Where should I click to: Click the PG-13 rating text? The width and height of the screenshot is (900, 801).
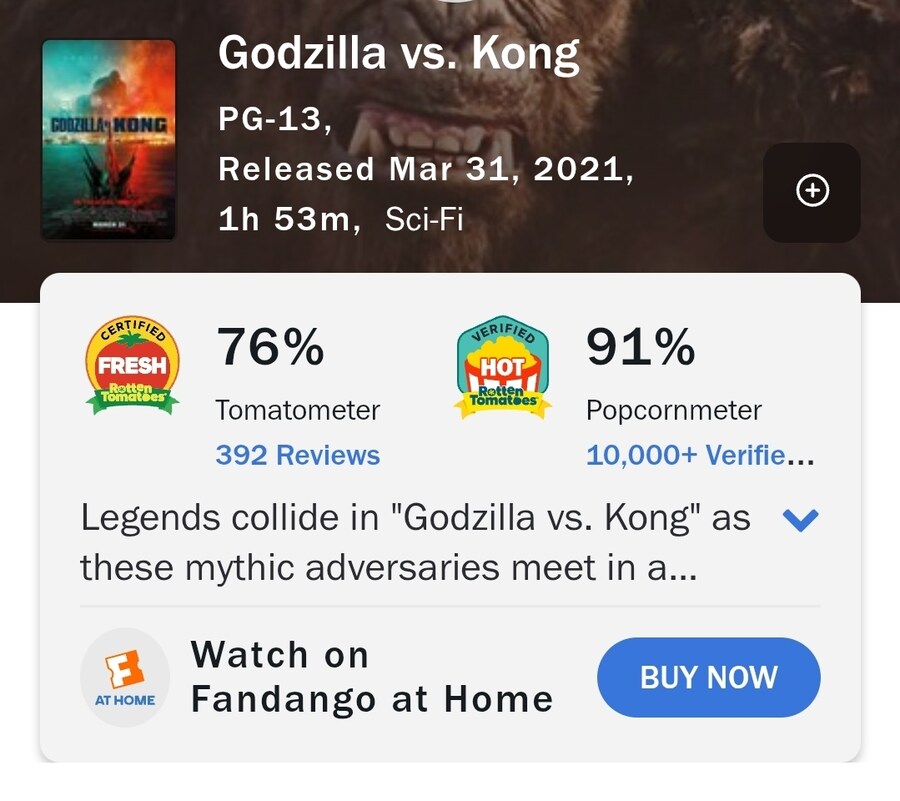[275, 120]
